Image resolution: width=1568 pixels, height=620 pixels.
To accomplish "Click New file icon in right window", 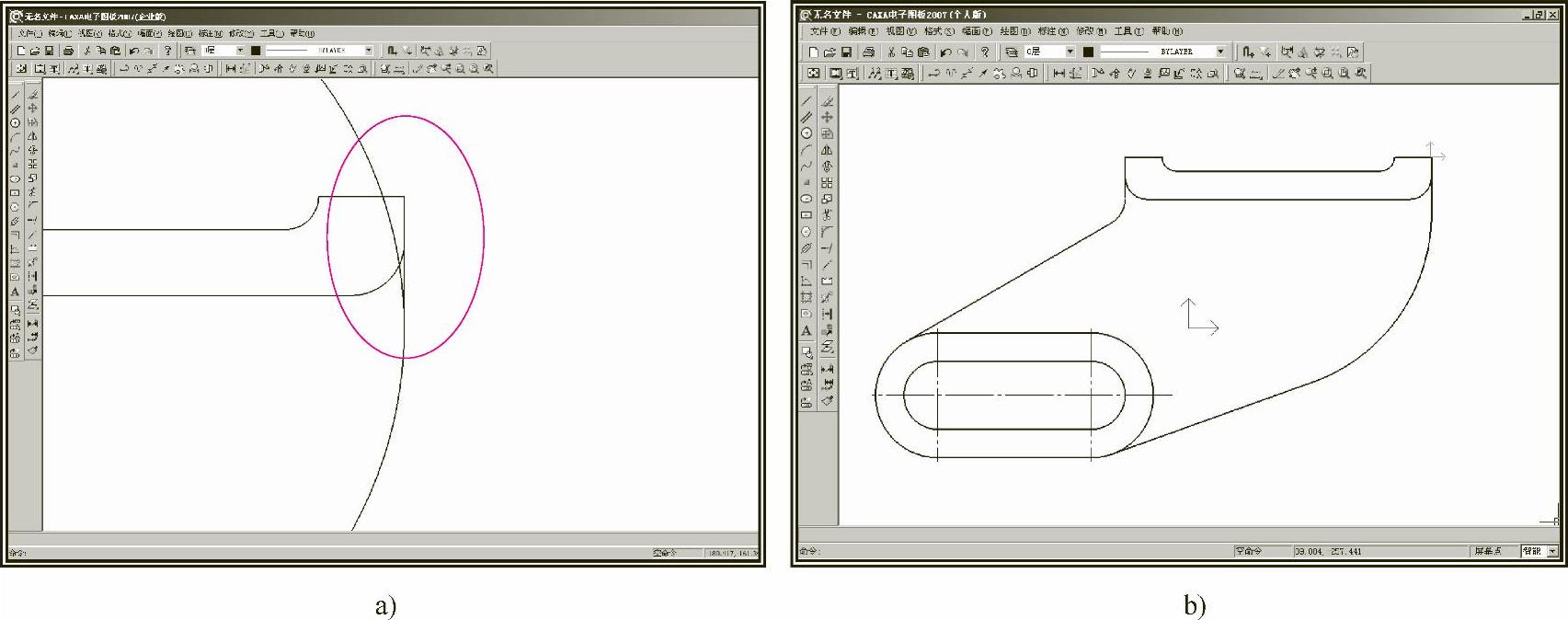I will click(x=814, y=52).
